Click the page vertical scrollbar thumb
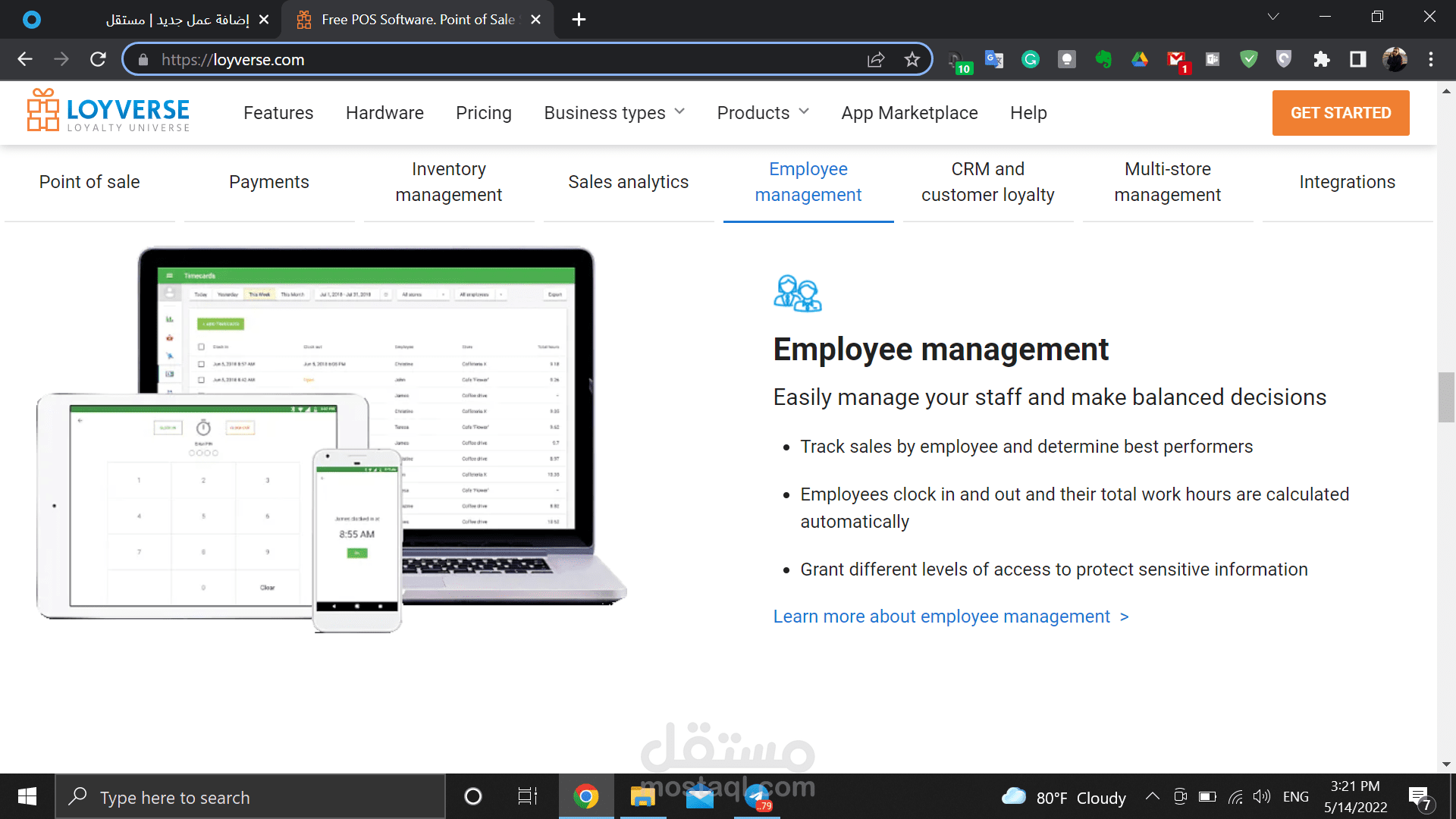This screenshot has width=1456, height=819. 1445,397
